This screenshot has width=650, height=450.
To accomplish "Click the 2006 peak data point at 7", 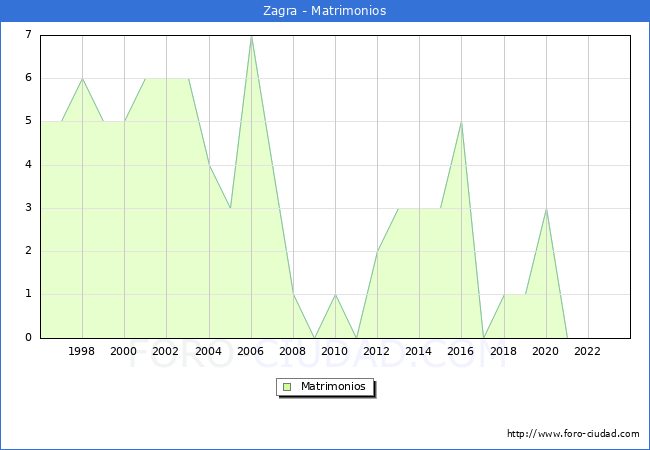I will tap(251, 37).
